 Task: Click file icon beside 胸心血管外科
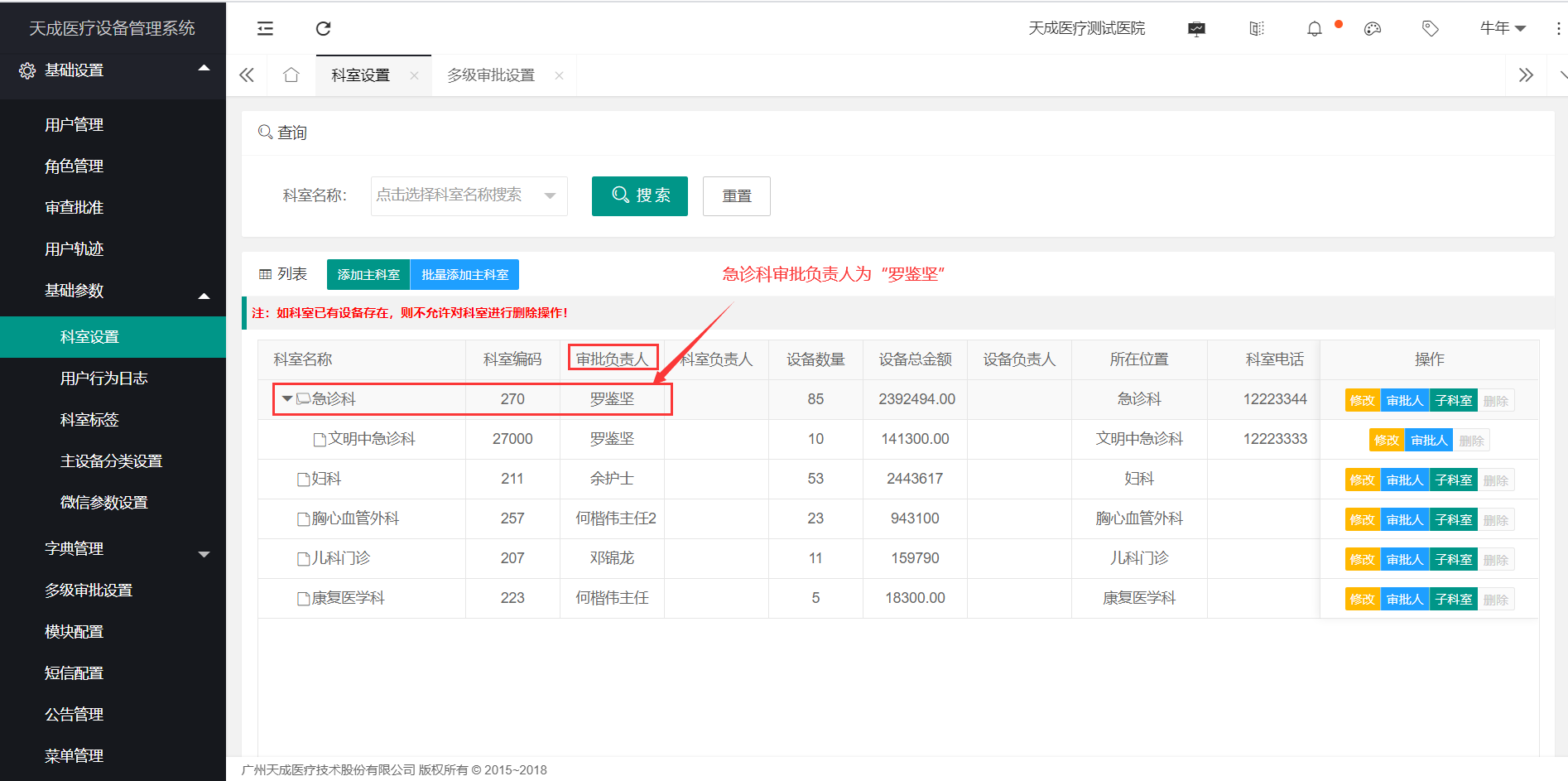(304, 519)
